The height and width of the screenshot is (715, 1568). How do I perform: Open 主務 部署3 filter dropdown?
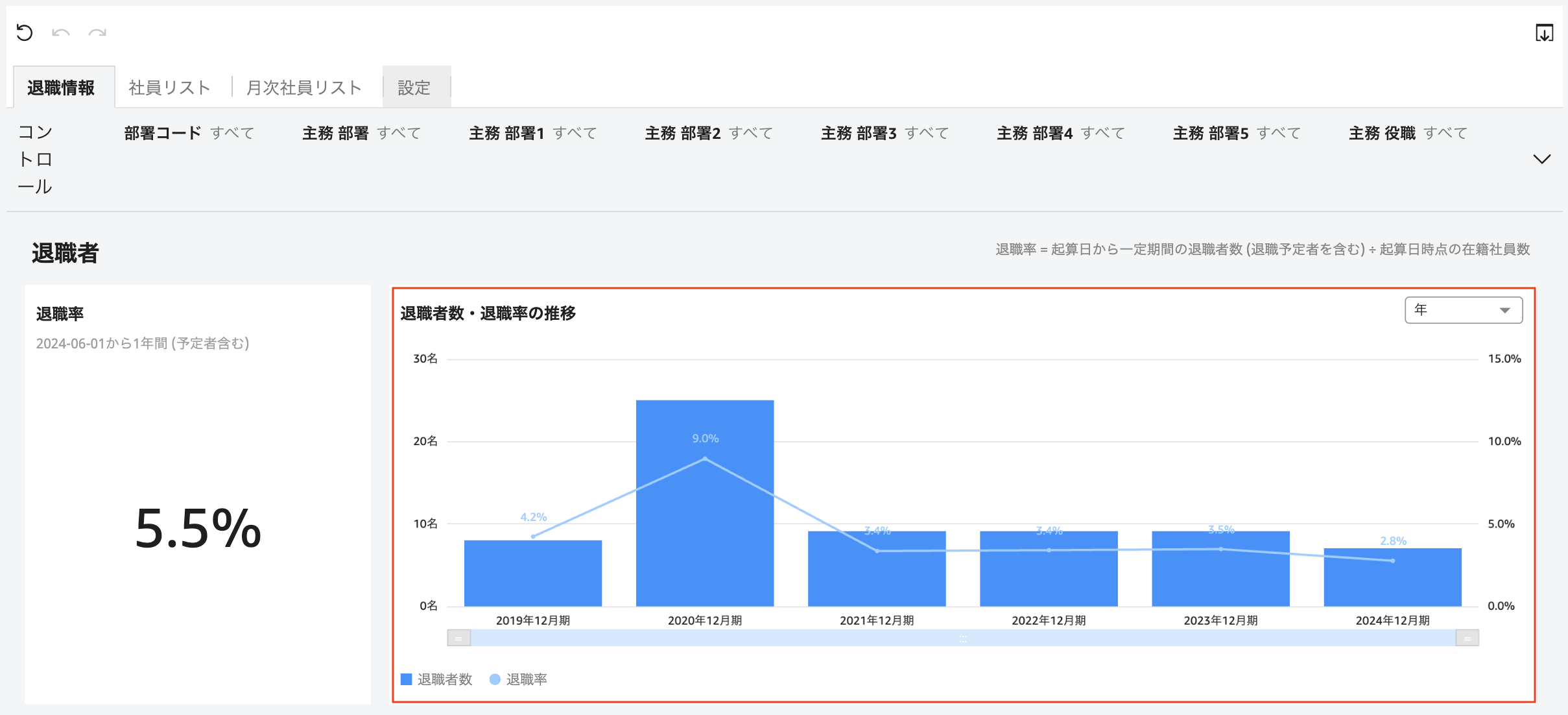(885, 133)
